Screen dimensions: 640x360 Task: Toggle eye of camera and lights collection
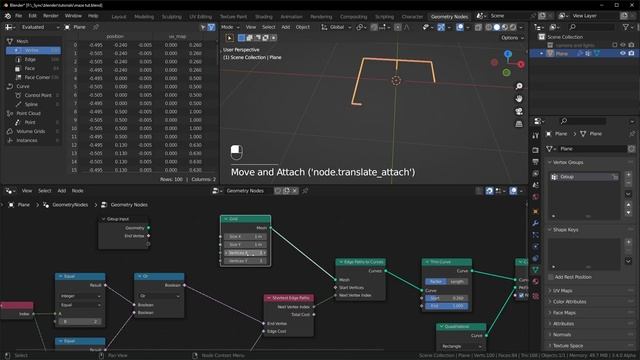623,45
